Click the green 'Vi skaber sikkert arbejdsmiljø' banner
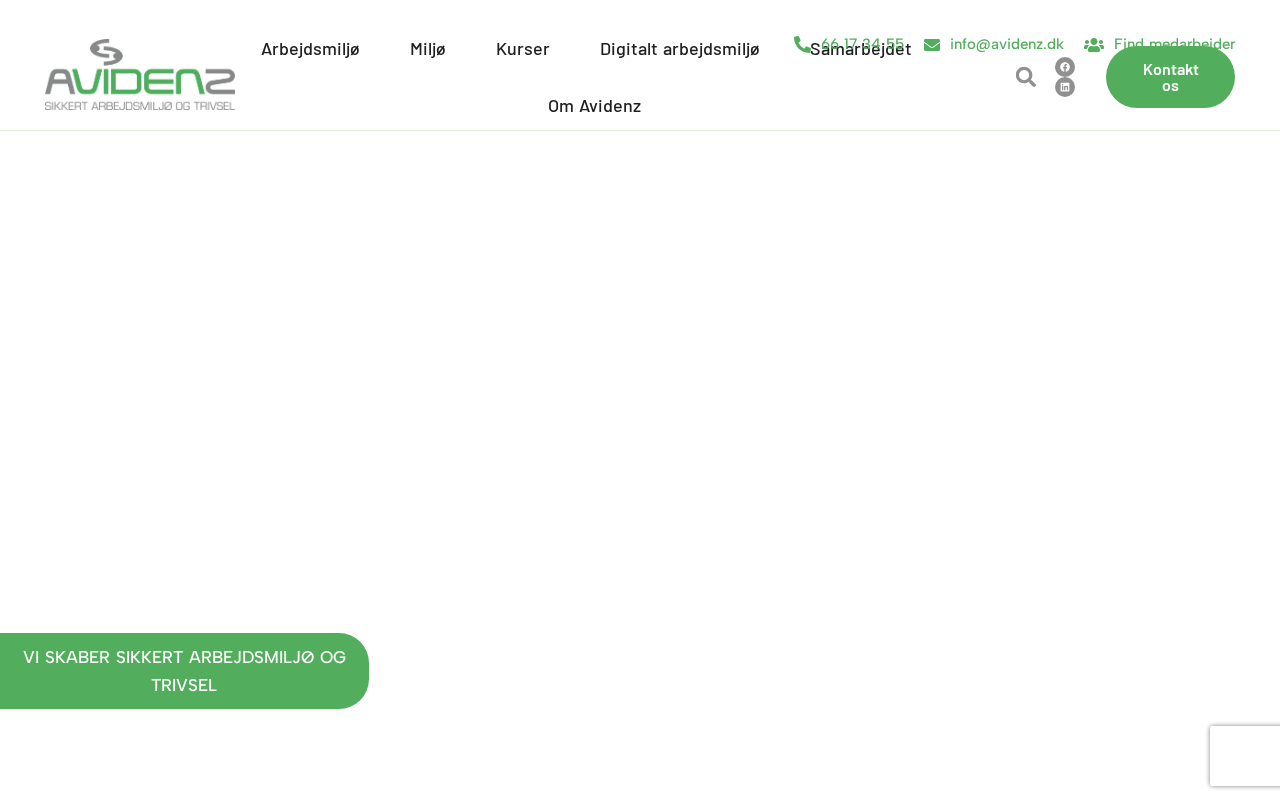The image size is (1280, 800). click(184, 671)
